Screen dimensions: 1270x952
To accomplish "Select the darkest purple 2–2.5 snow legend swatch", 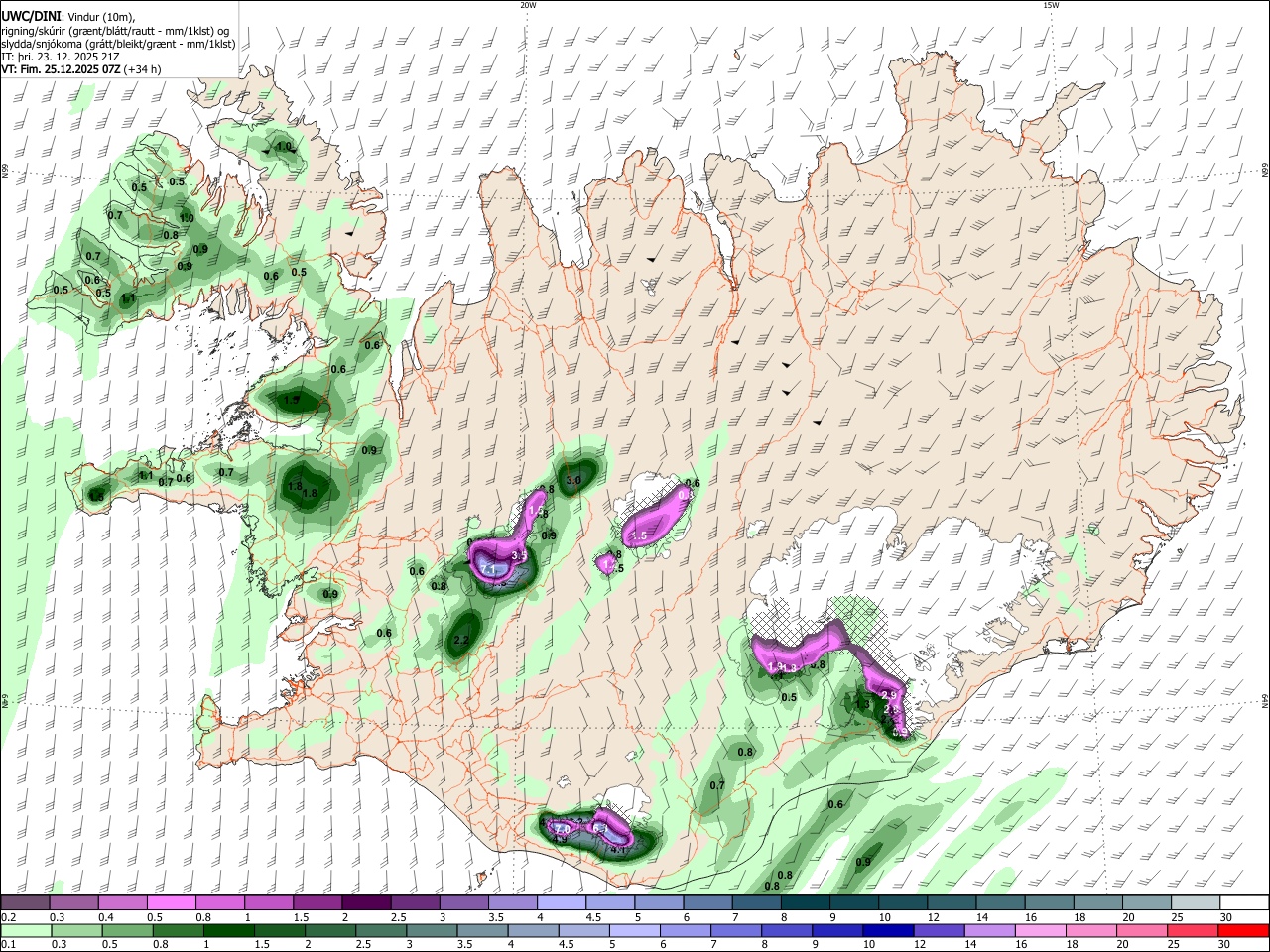I will tap(365, 902).
